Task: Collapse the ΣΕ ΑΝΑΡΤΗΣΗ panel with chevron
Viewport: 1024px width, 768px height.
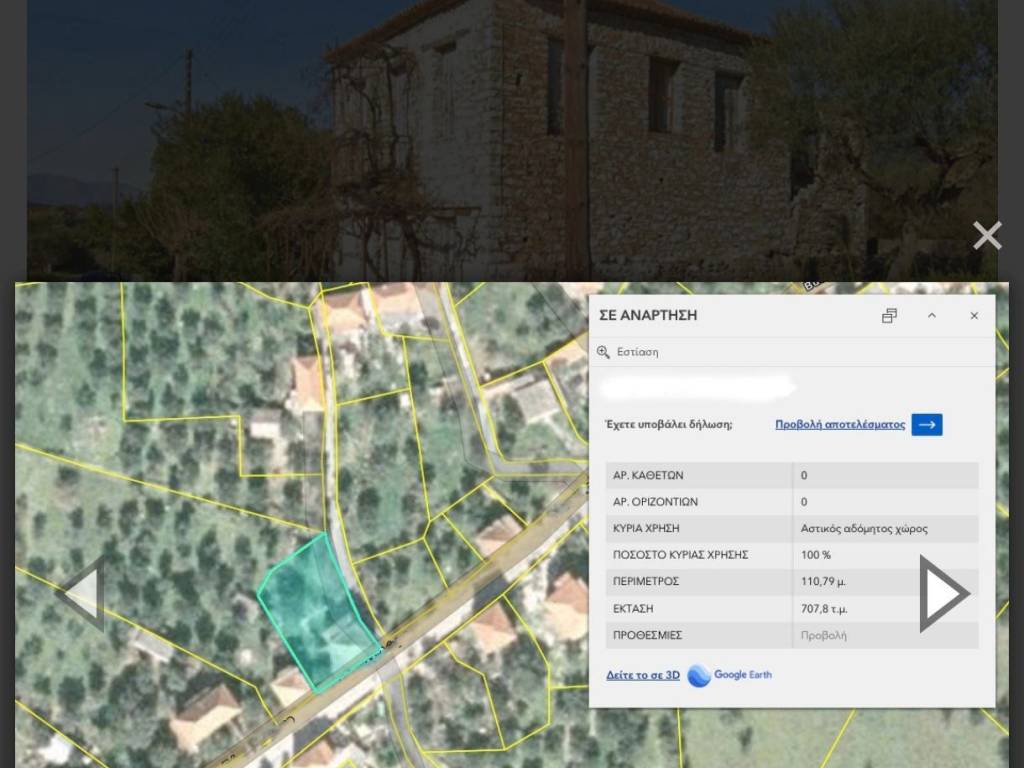Action: tap(932, 316)
